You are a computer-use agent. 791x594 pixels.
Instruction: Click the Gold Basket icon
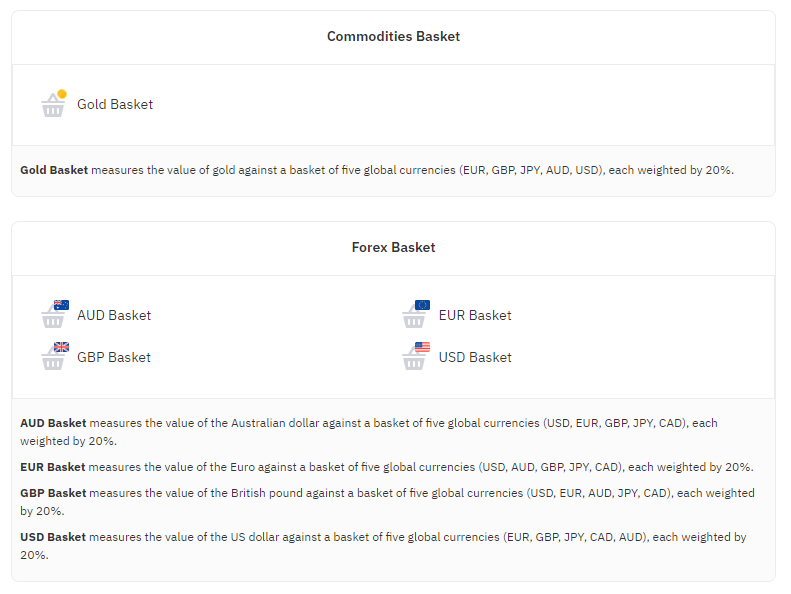coord(53,103)
